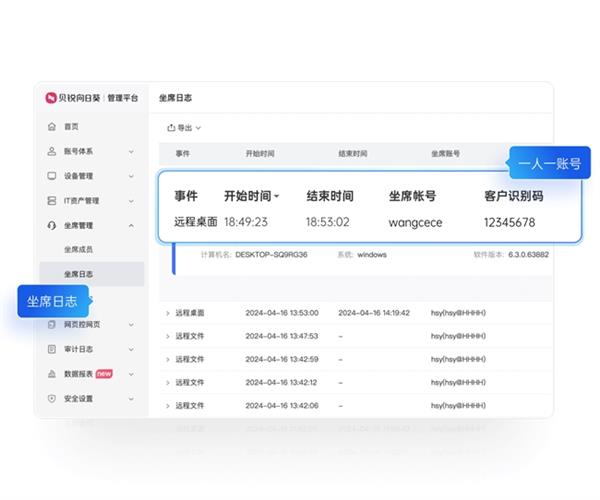
Task: Click the blue 坐席日志 callout badge
Action: pos(53,302)
